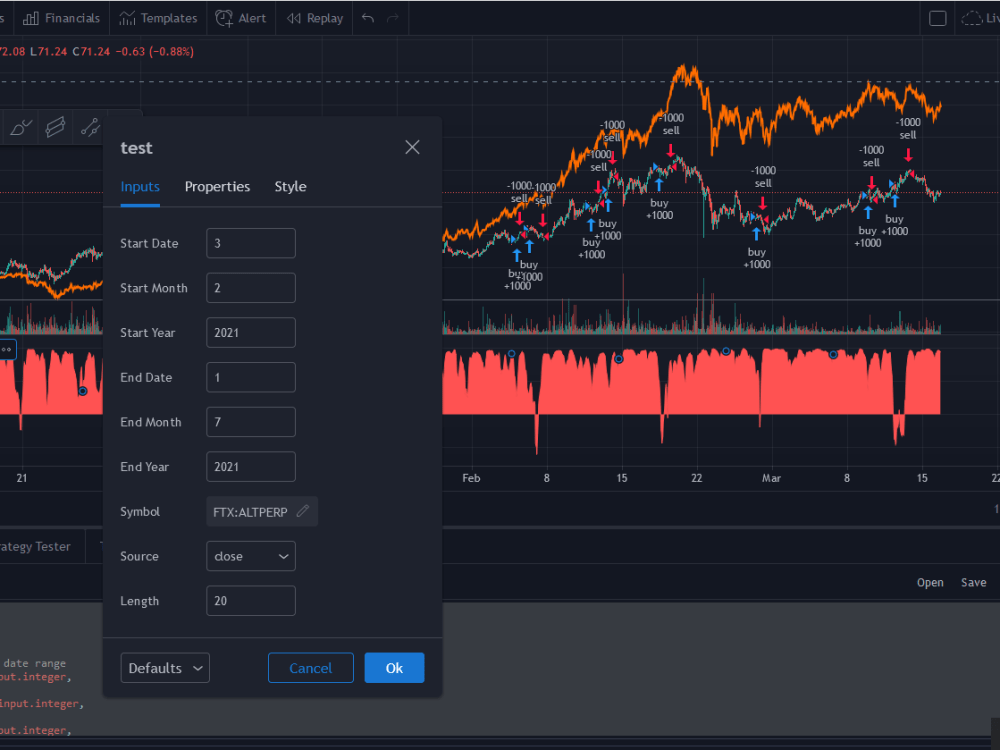The width and height of the screenshot is (1000, 750).
Task: Switch to the Properties tab
Action: click(x=217, y=186)
